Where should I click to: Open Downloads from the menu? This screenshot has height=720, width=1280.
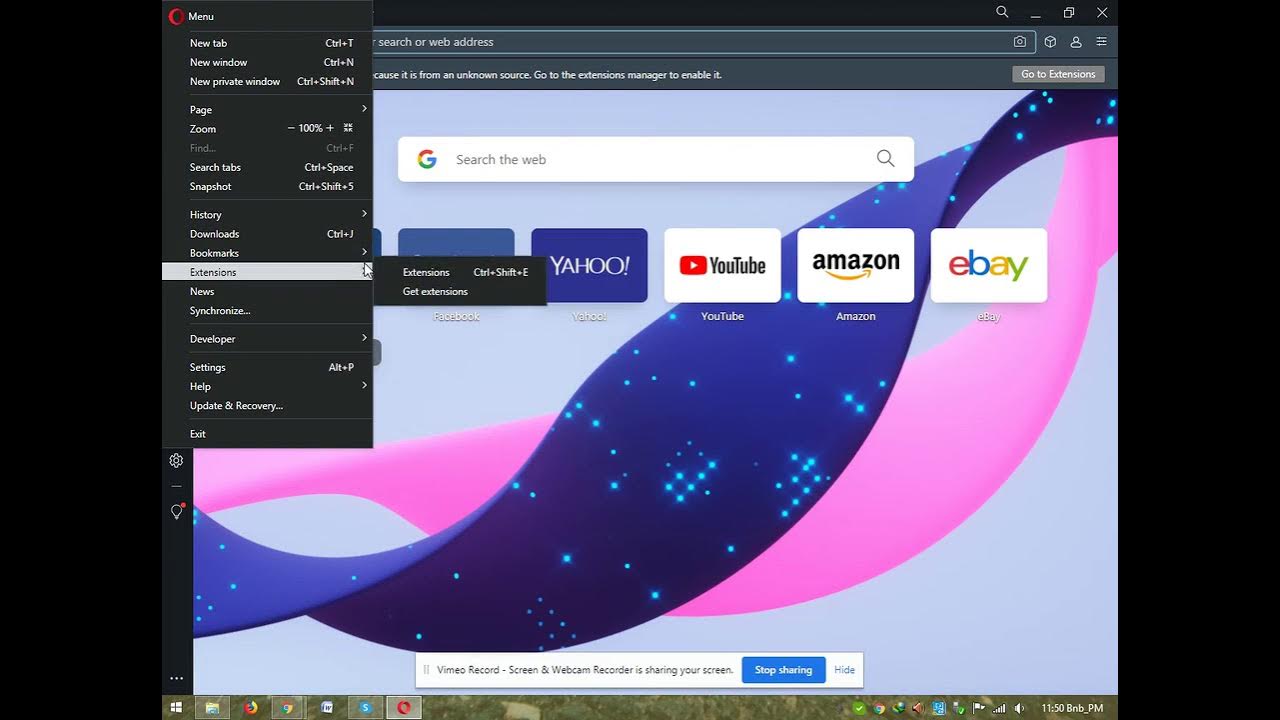tap(267, 234)
